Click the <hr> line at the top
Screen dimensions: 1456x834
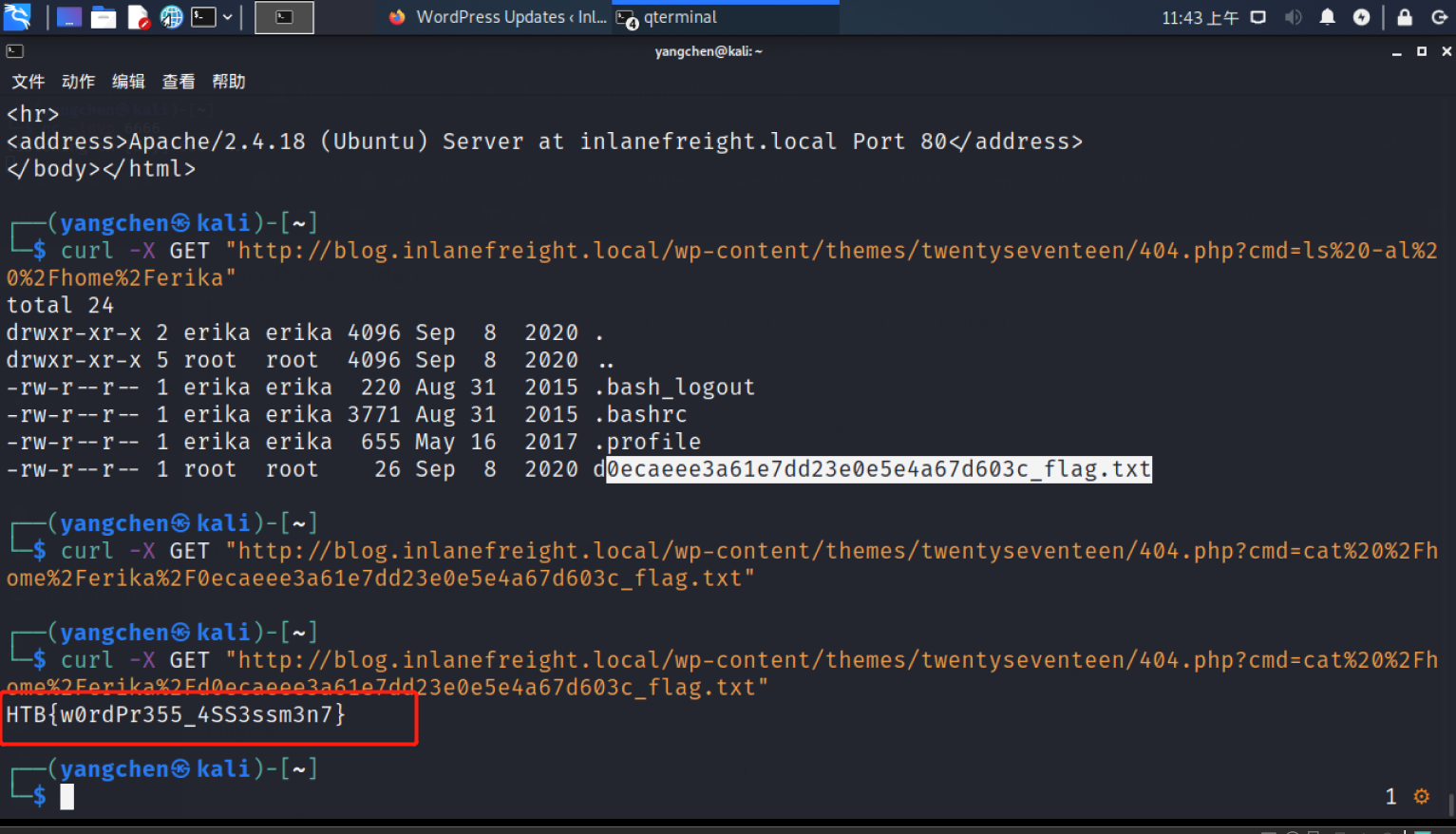pos(32,114)
